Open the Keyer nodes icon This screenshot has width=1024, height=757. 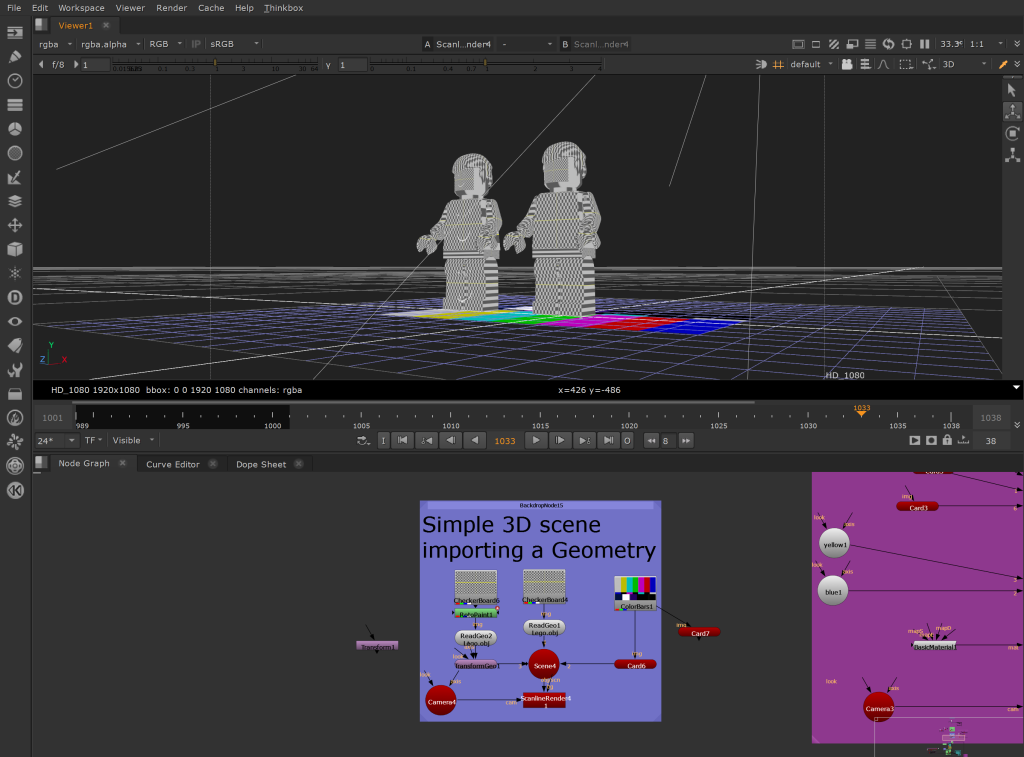pos(14,177)
